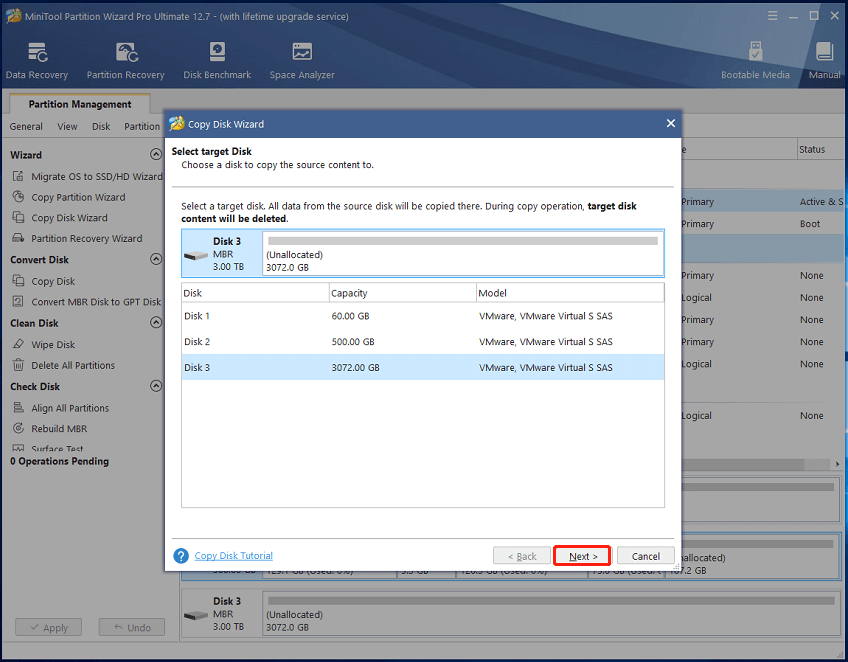
Task: Collapse the Convert Disk section
Action: click(156, 260)
